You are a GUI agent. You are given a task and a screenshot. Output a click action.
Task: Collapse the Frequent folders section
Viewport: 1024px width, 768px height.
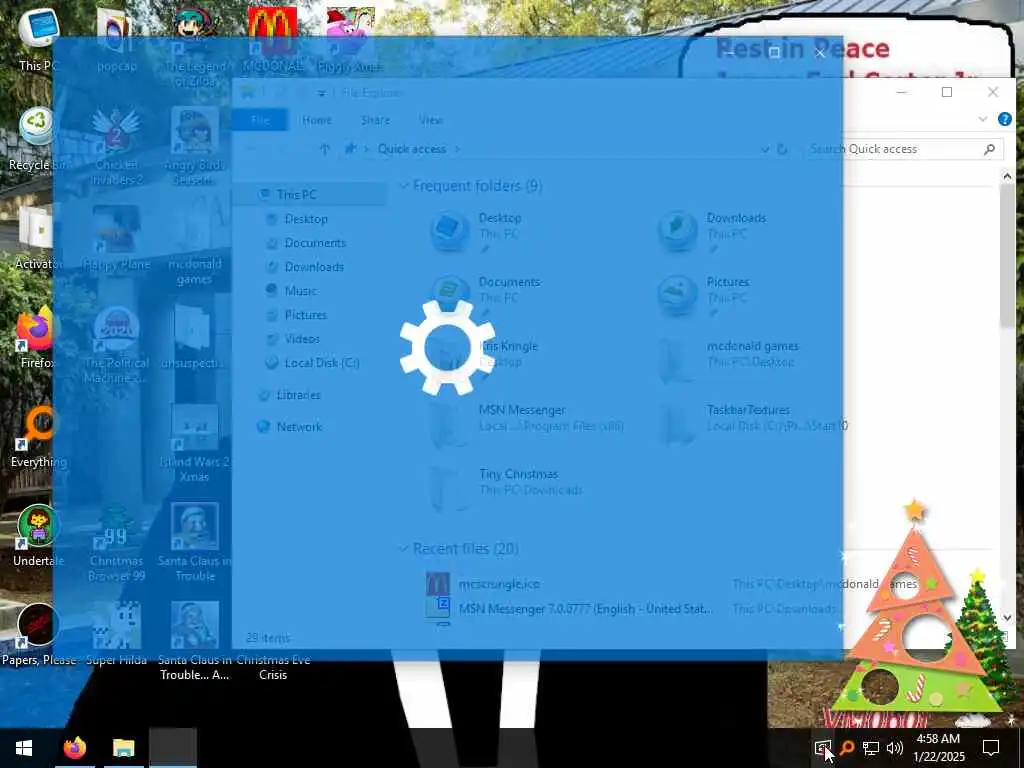click(404, 186)
